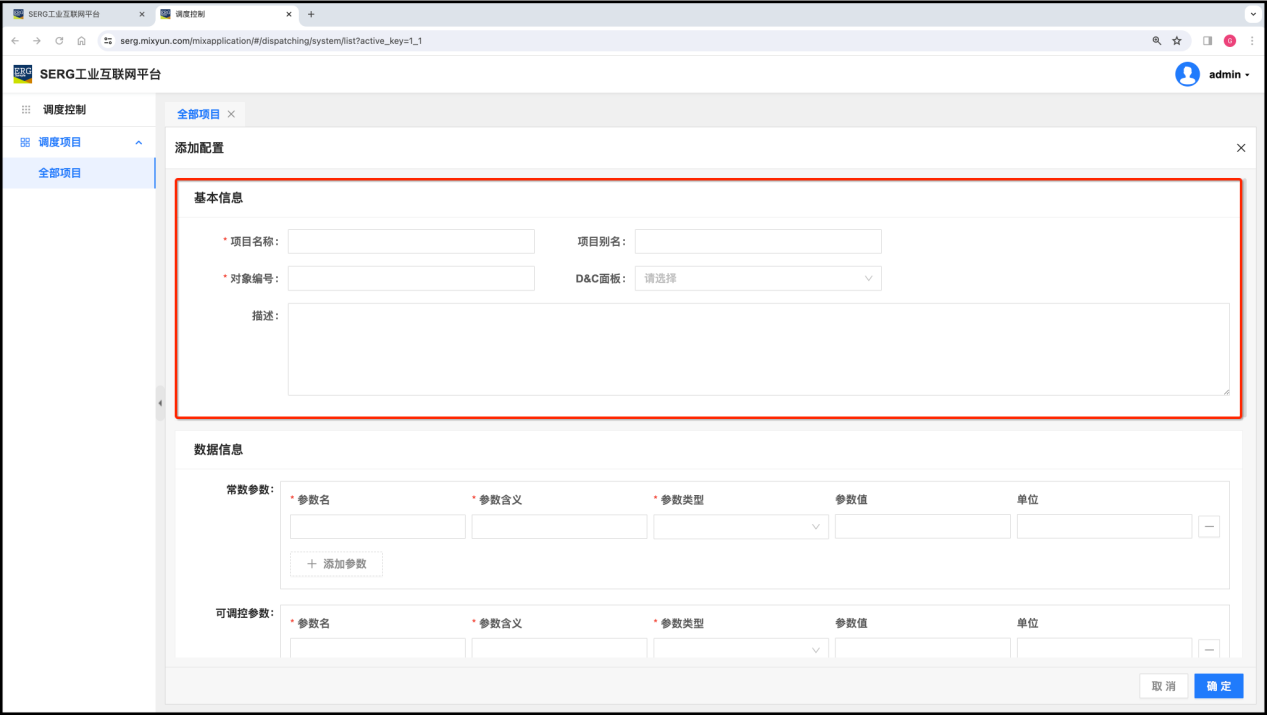Click the browser home icon

[x=81, y=41]
